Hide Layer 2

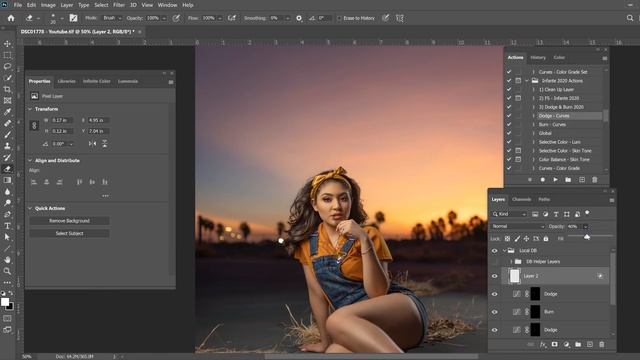(494, 276)
